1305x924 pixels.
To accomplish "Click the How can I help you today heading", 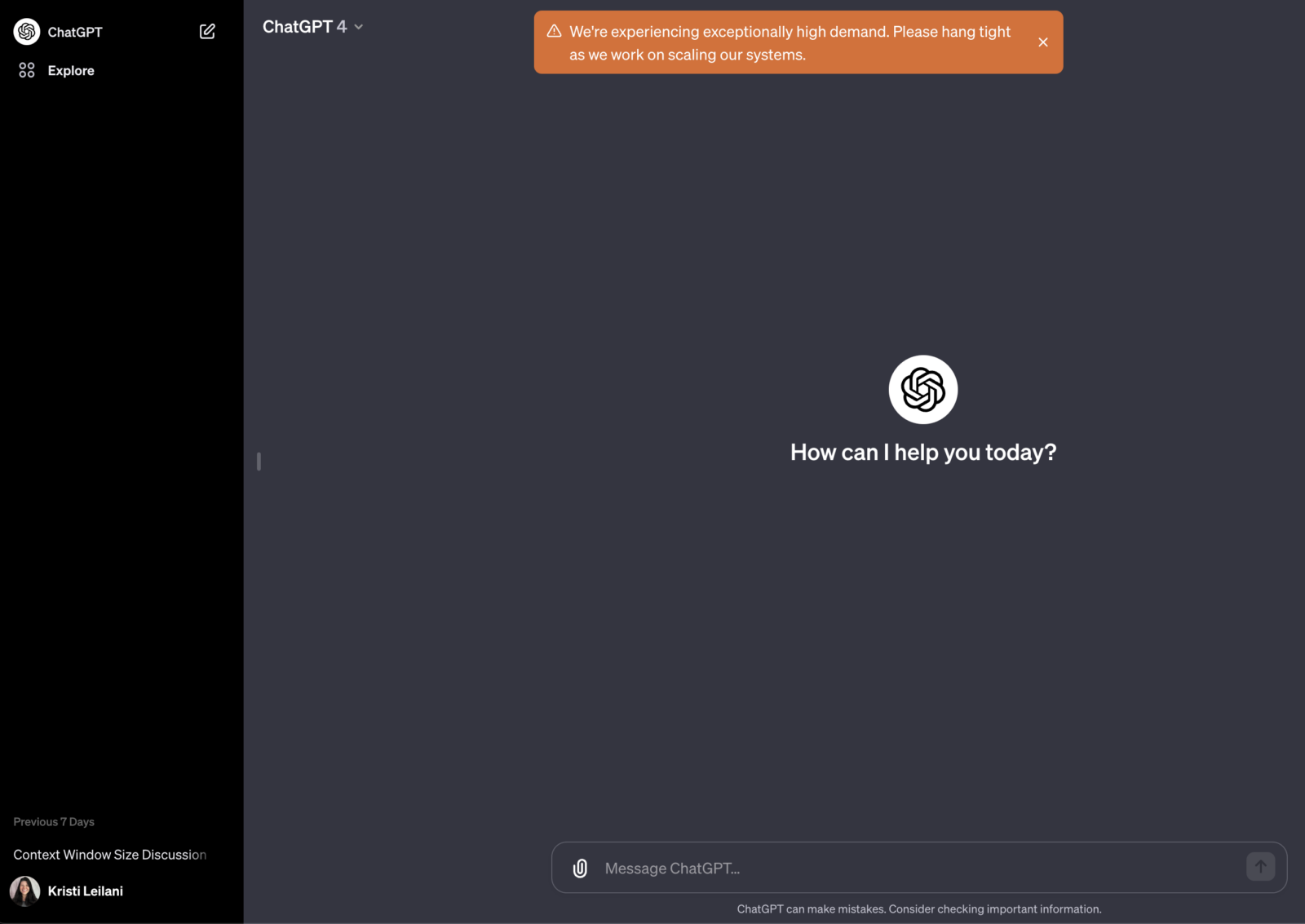I will (x=922, y=452).
